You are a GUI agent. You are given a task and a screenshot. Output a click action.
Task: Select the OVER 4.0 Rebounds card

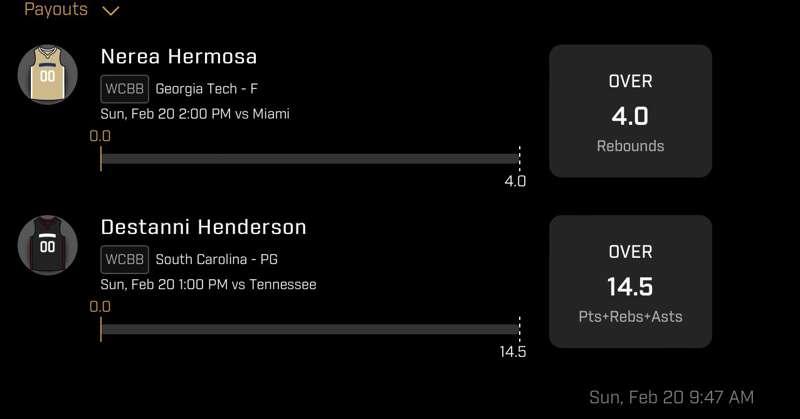pos(630,111)
